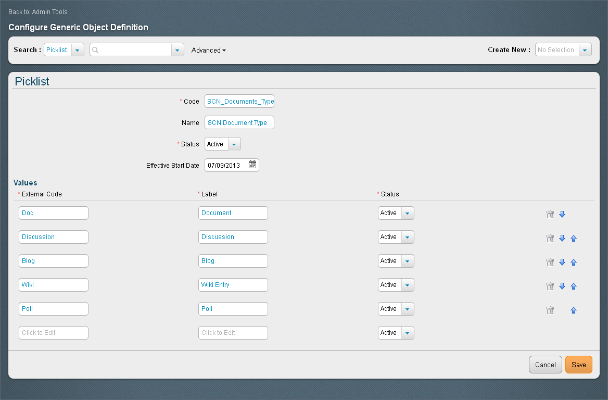Delete the Doc value row

(x=550, y=214)
